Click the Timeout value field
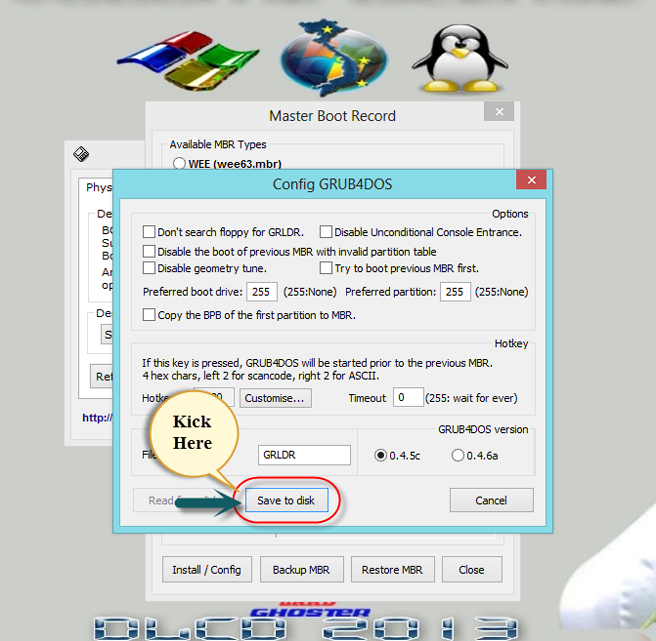Screen dimensions: 656x641 click(408, 397)
